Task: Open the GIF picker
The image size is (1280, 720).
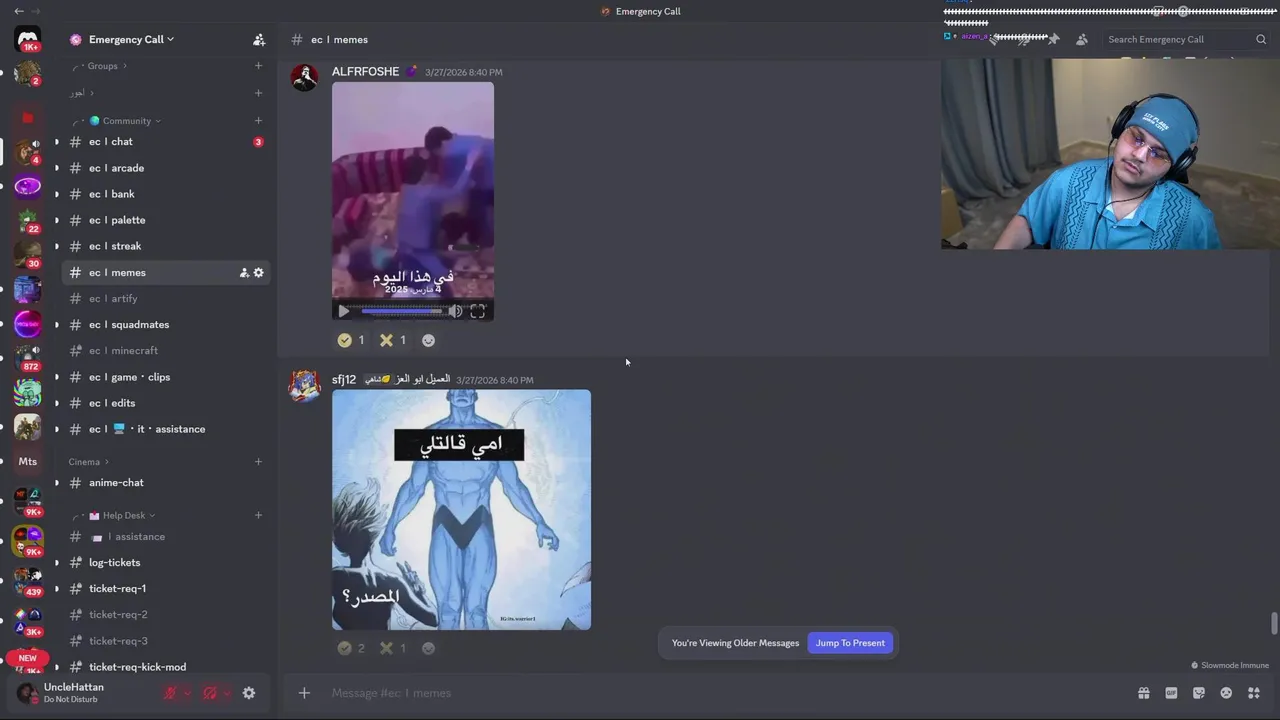Action: click(x=1171, y=693)
